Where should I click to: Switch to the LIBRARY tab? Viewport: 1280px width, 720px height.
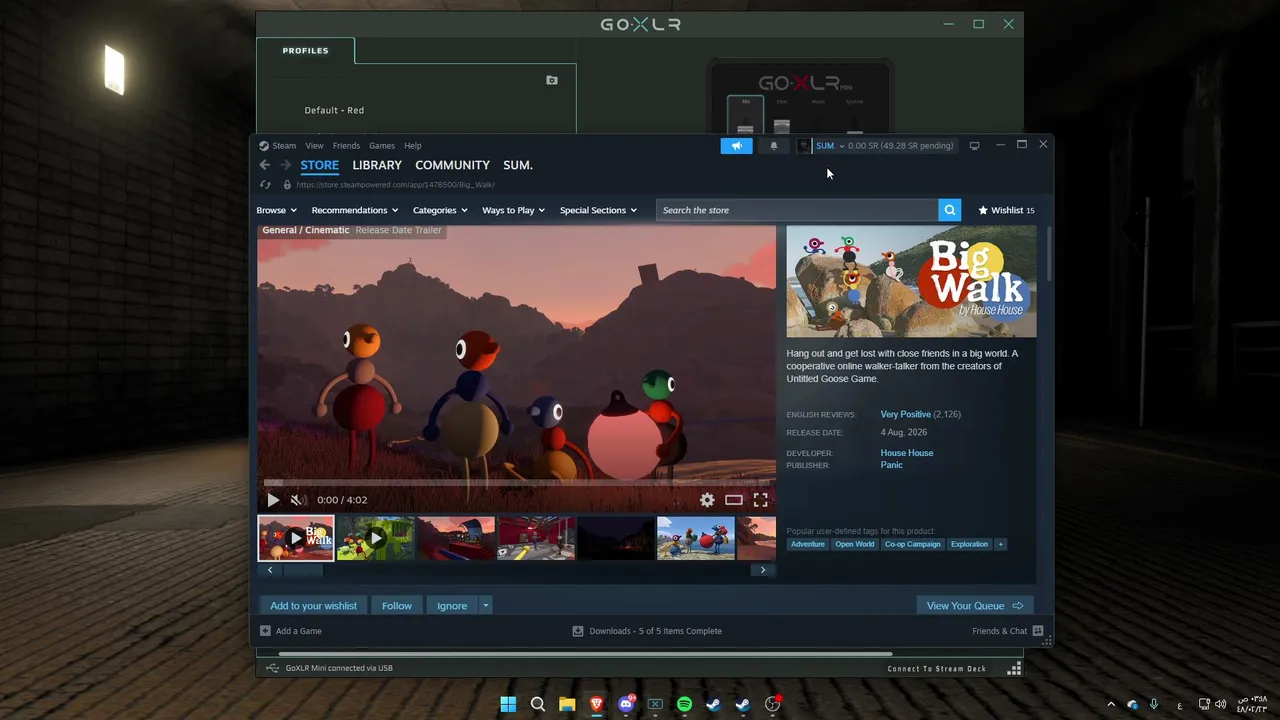pyautogui.click(x=377, y=165)
